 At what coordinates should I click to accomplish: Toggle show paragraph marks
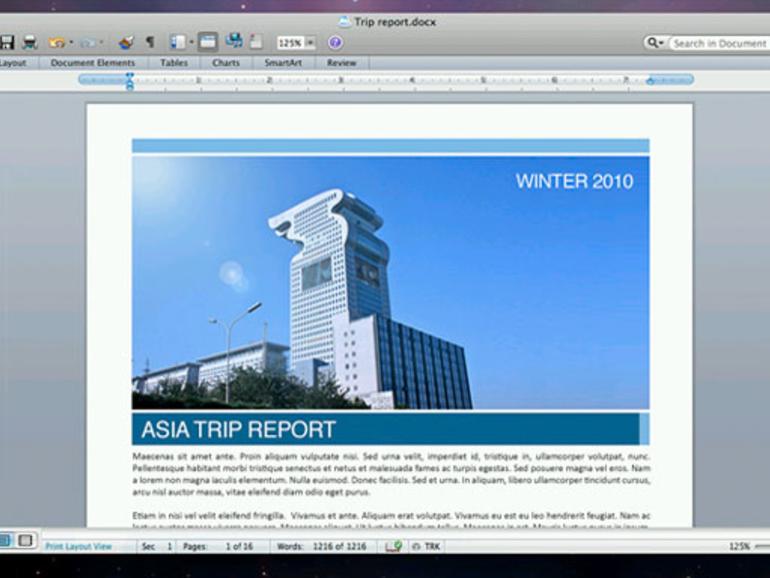[x=150, y=42]
